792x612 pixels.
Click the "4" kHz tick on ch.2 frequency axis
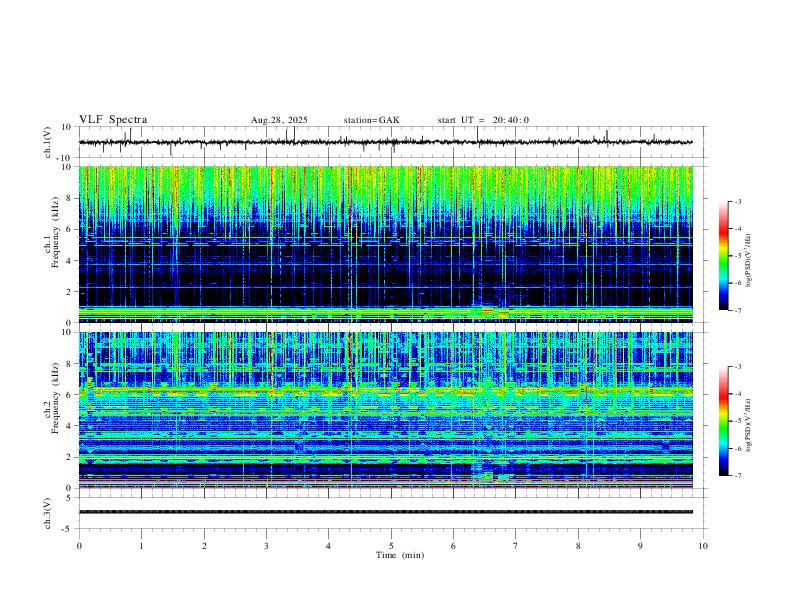69,426
